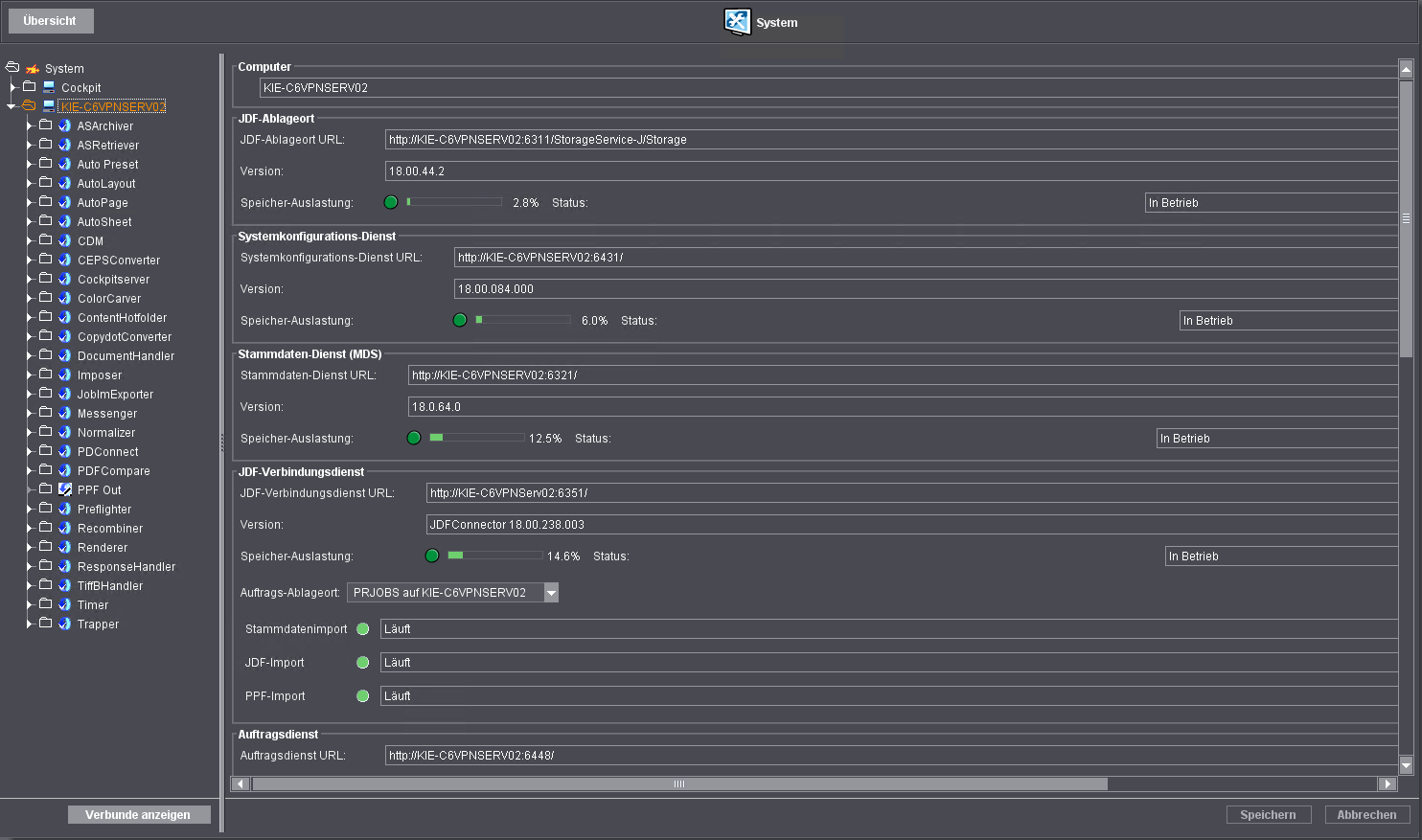Select Preflighter in the tree
The height and width of the screenshot is (840, 1422).
(x=104, y=510)
